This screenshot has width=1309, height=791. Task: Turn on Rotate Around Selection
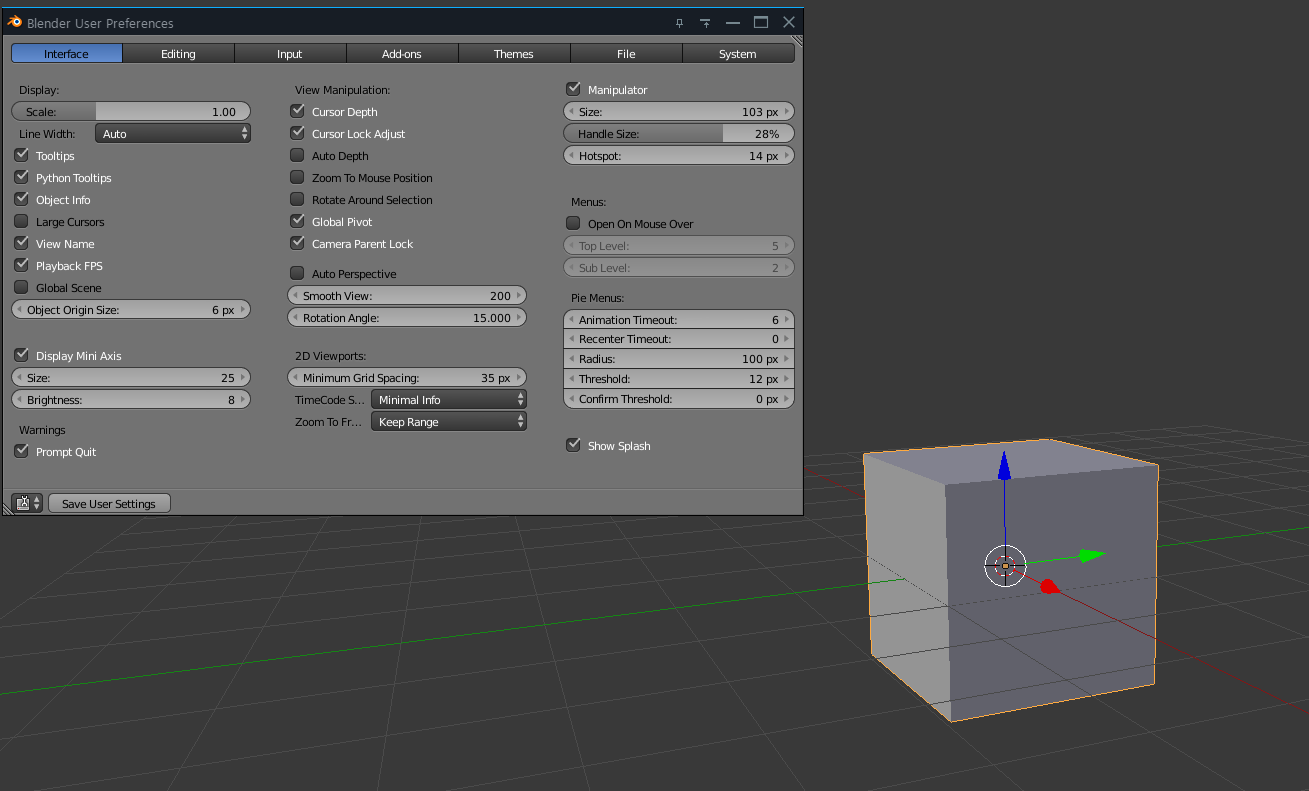coord(297,199)
